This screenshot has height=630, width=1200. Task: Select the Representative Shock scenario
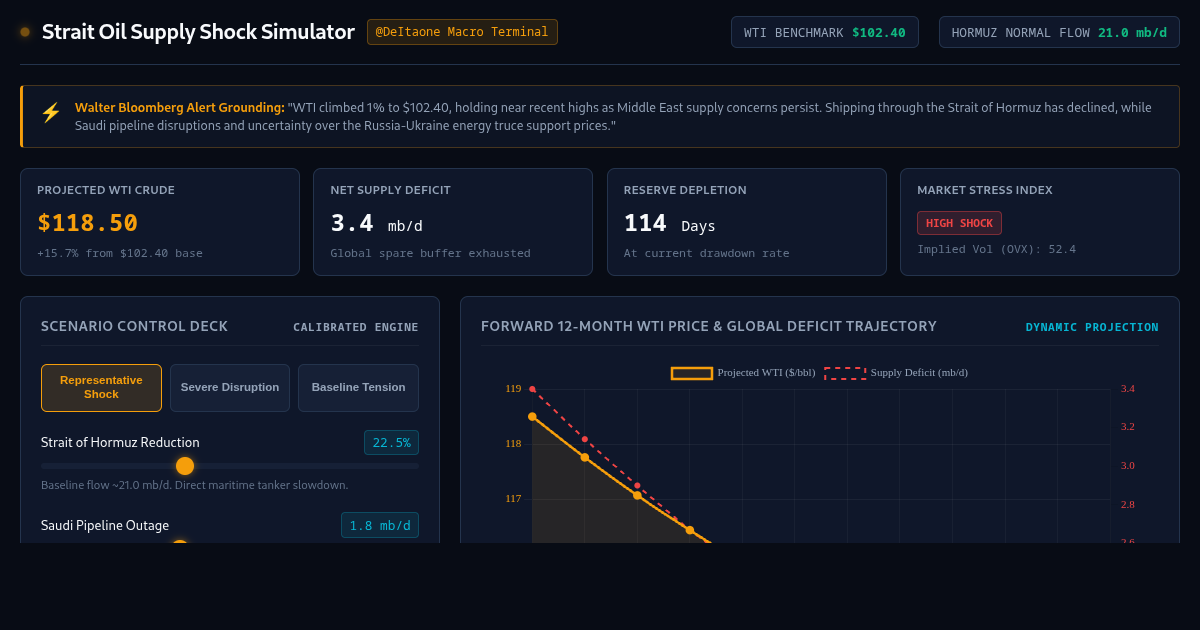(101, 388)
